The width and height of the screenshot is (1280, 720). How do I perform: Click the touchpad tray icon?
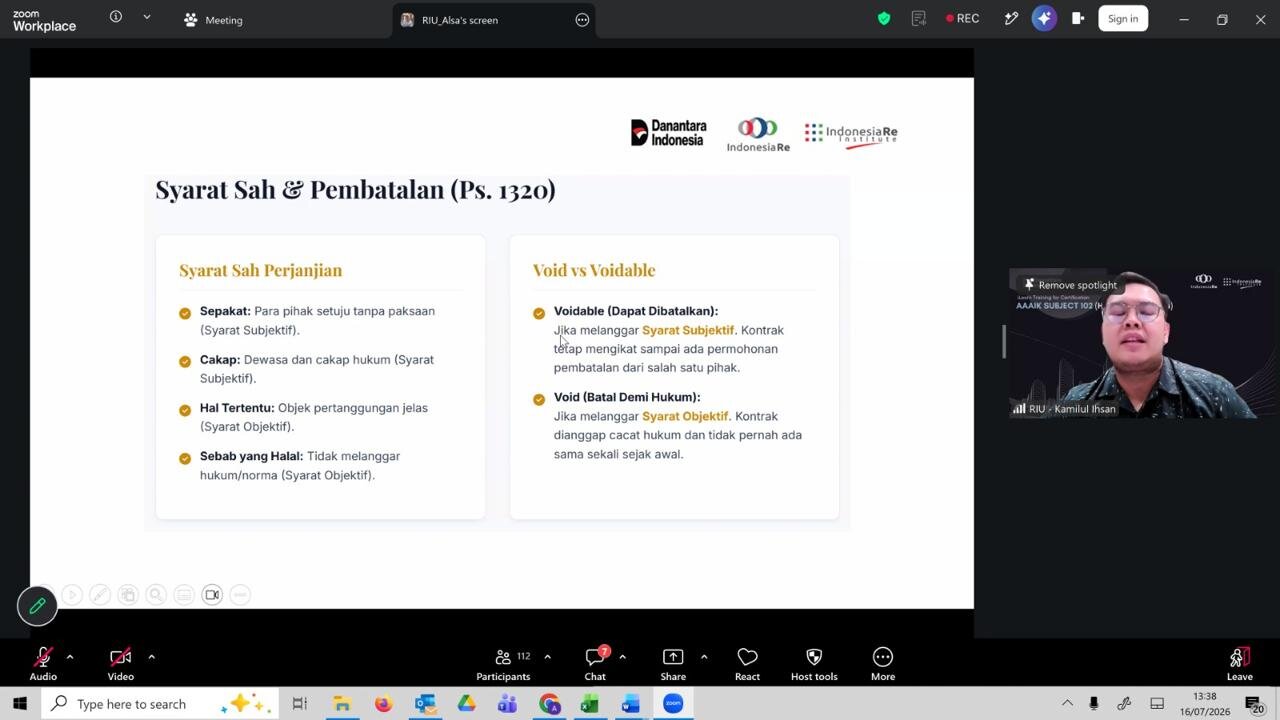(x=1157, y=704)
